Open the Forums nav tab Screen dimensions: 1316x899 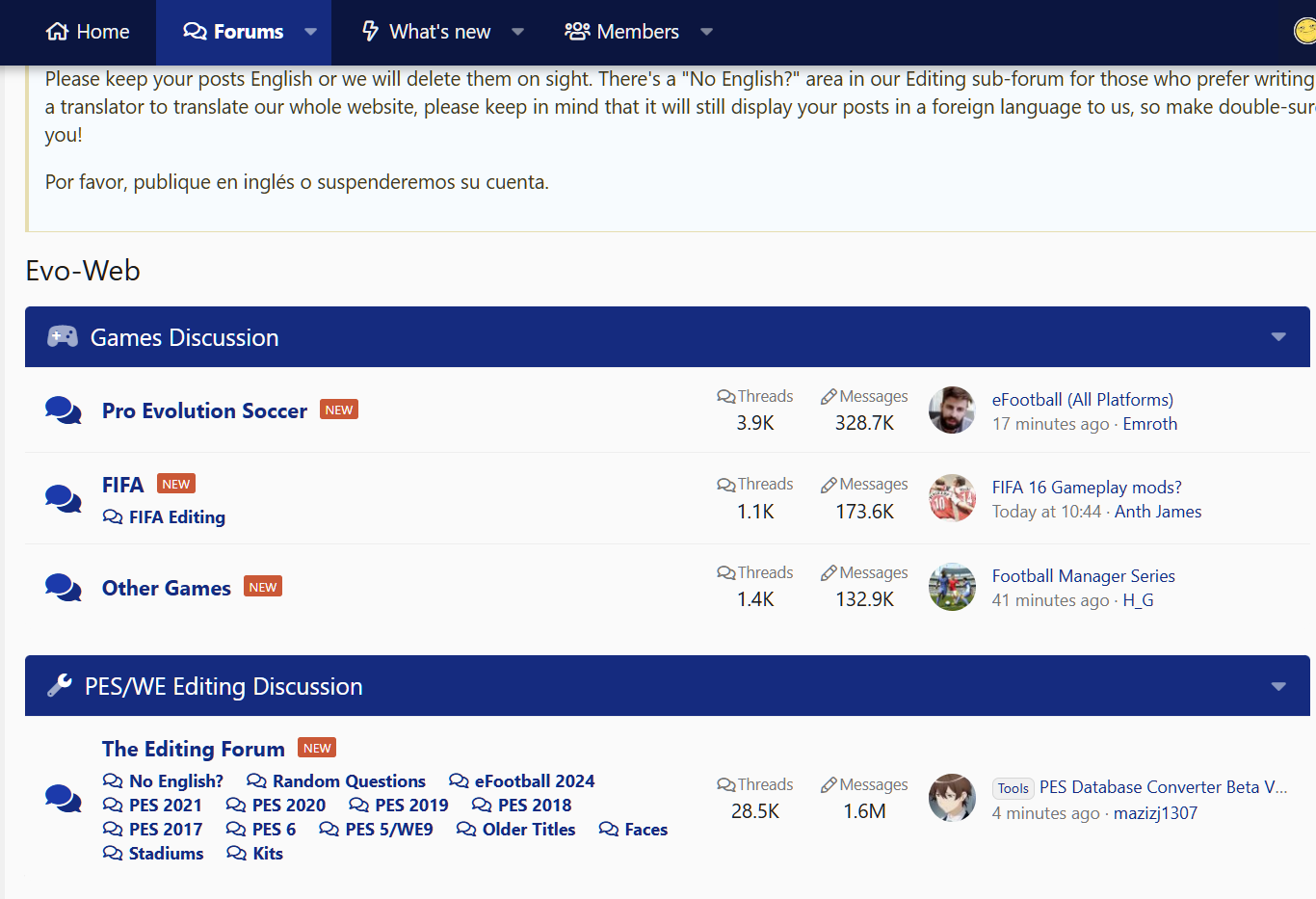tap(233, 32)
